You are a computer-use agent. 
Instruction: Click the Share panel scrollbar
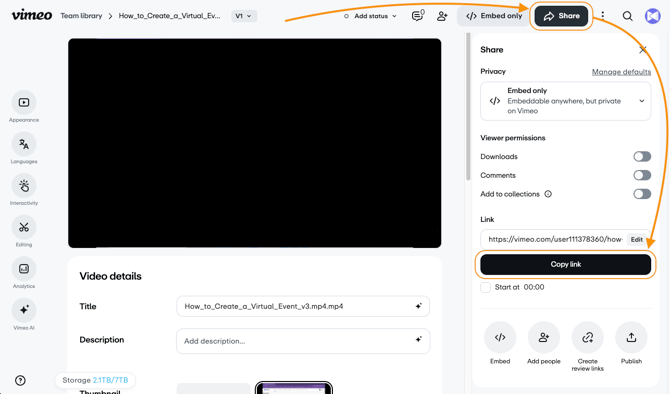coord(468,107)
